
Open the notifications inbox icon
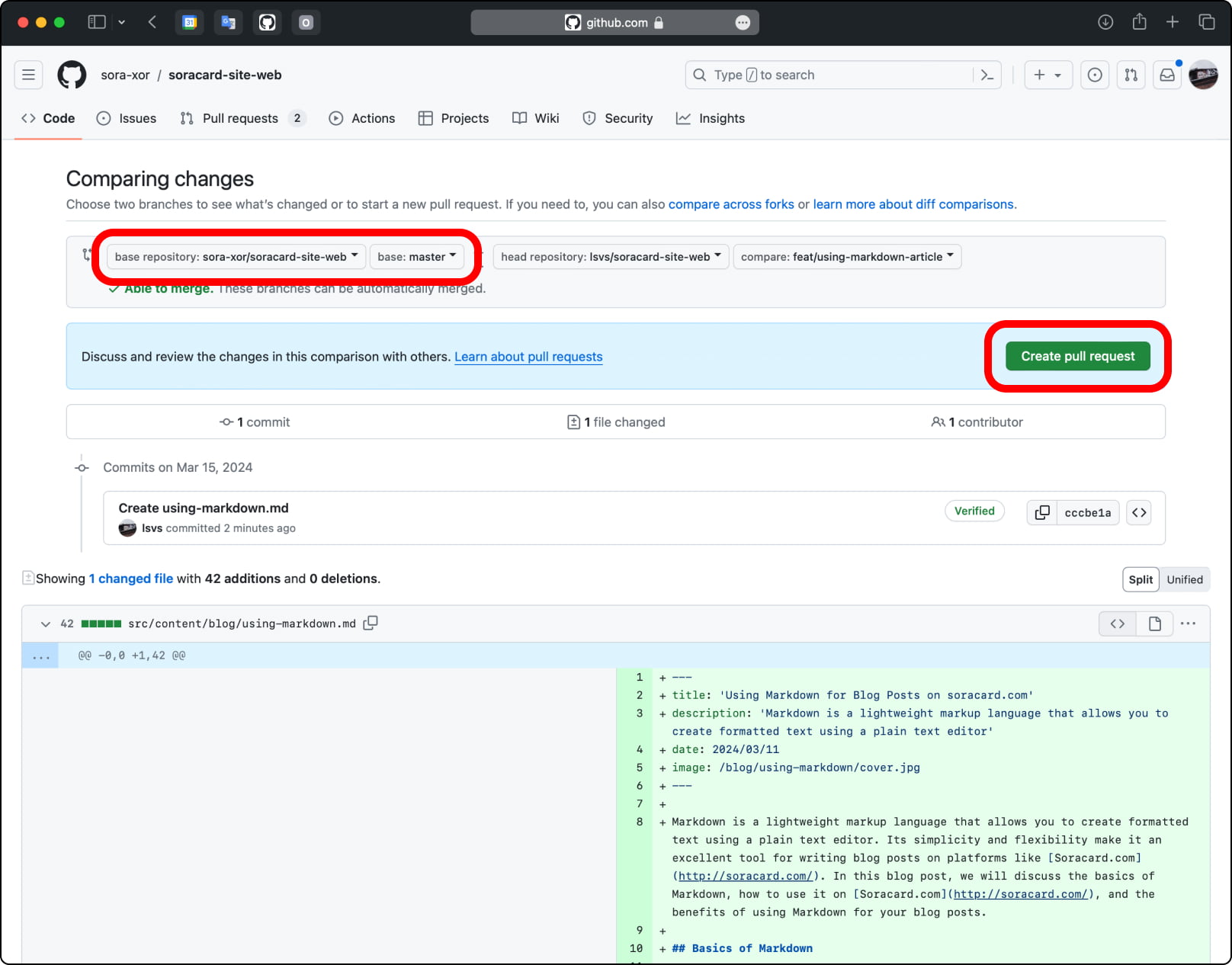(x=1167, y=75)
